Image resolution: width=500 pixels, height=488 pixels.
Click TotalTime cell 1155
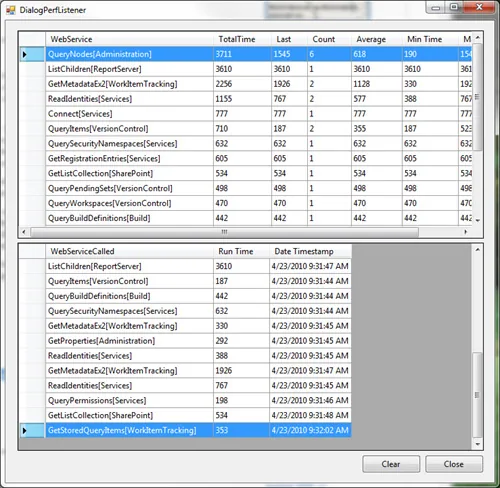point(242,99)
